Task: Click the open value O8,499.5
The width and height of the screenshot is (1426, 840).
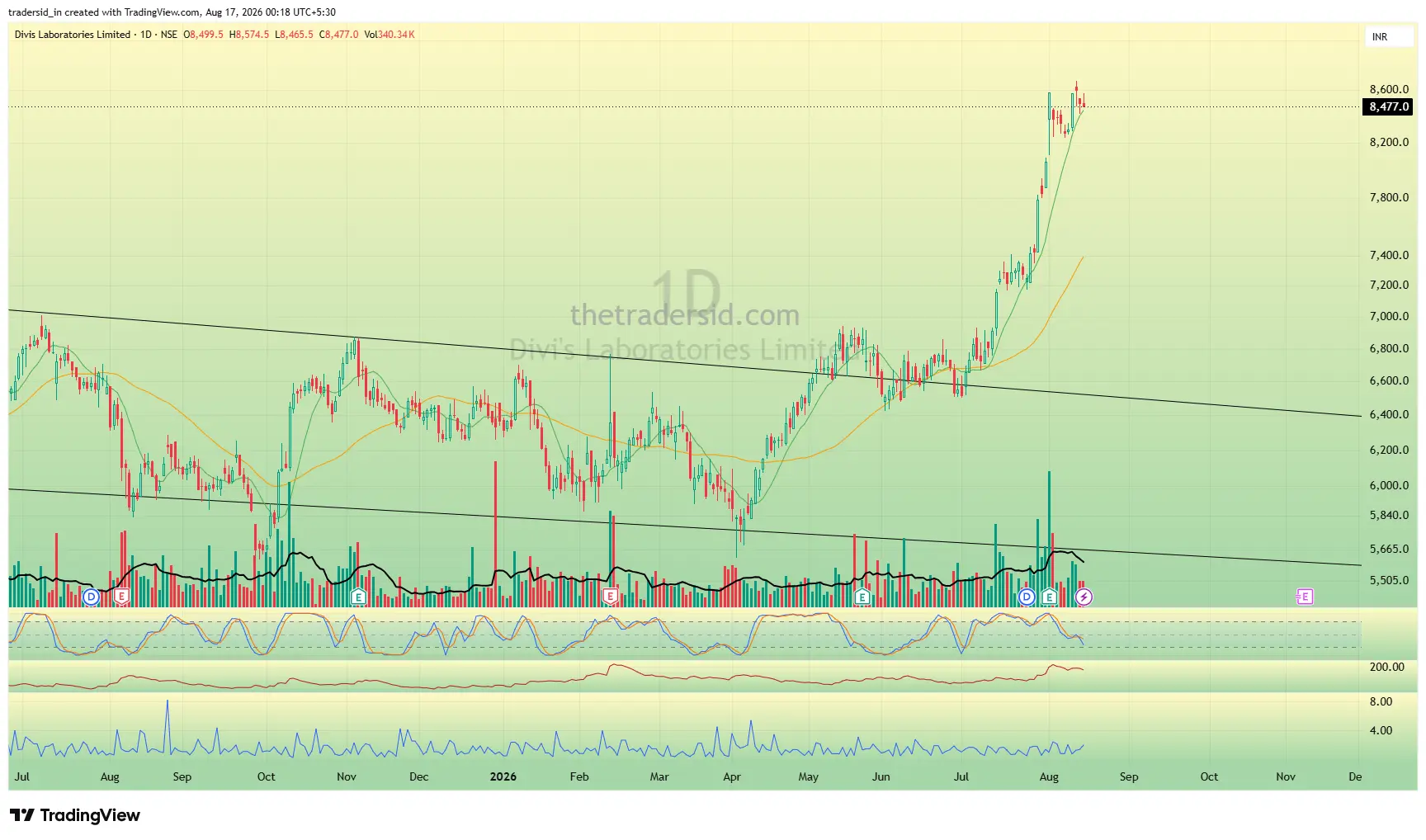Action: coord(204,35)
